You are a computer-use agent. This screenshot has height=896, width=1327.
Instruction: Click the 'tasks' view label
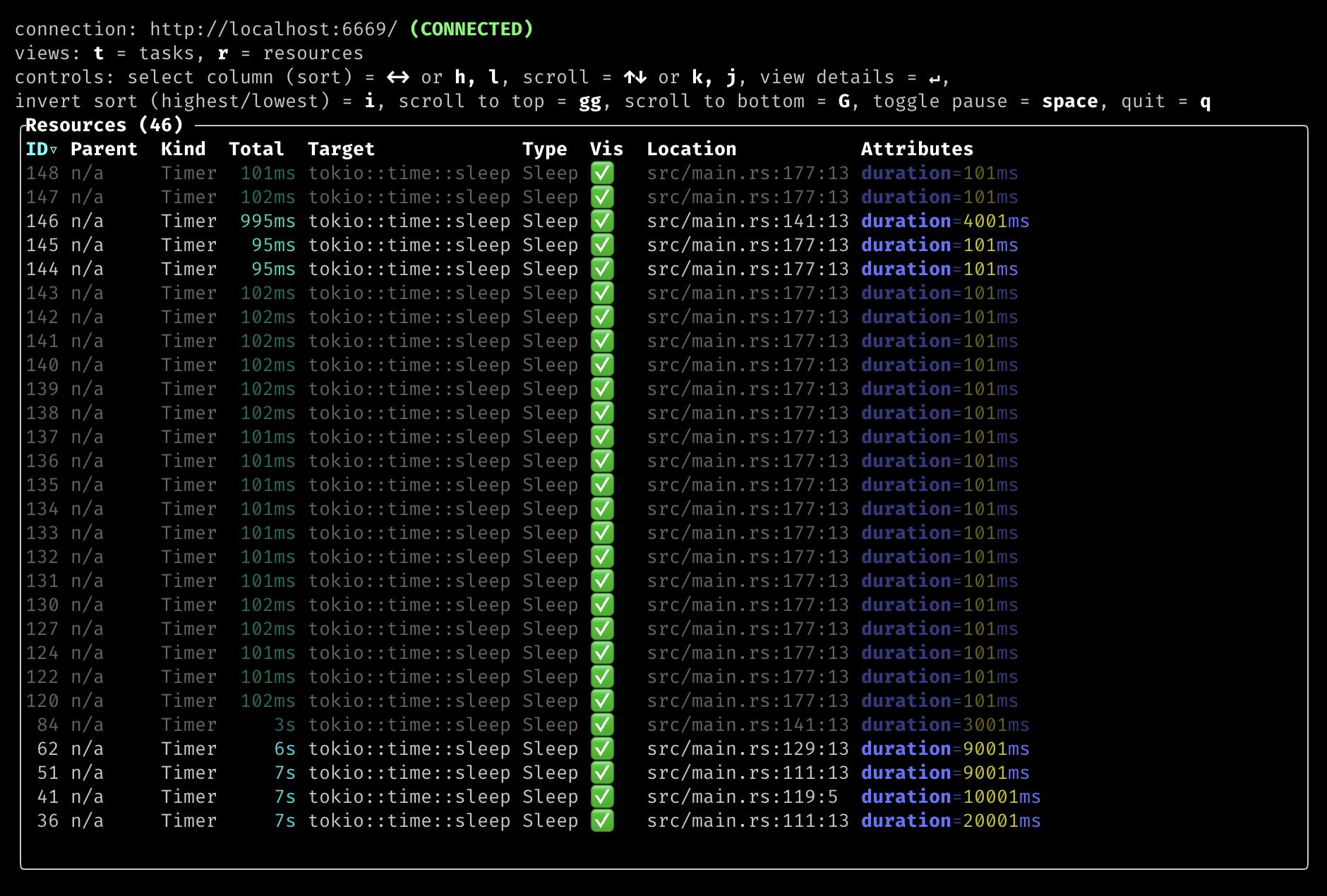pyautogui.click(x=167, y=53)
